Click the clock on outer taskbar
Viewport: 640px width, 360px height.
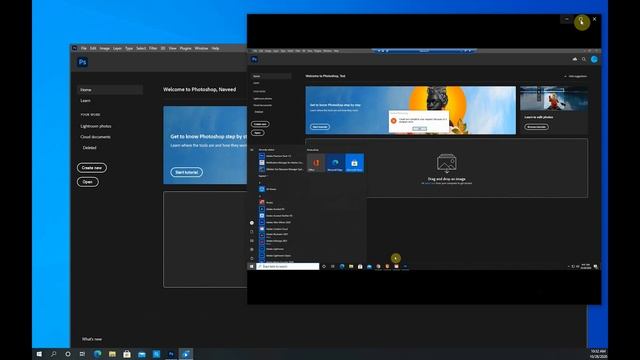pos(598,354)
